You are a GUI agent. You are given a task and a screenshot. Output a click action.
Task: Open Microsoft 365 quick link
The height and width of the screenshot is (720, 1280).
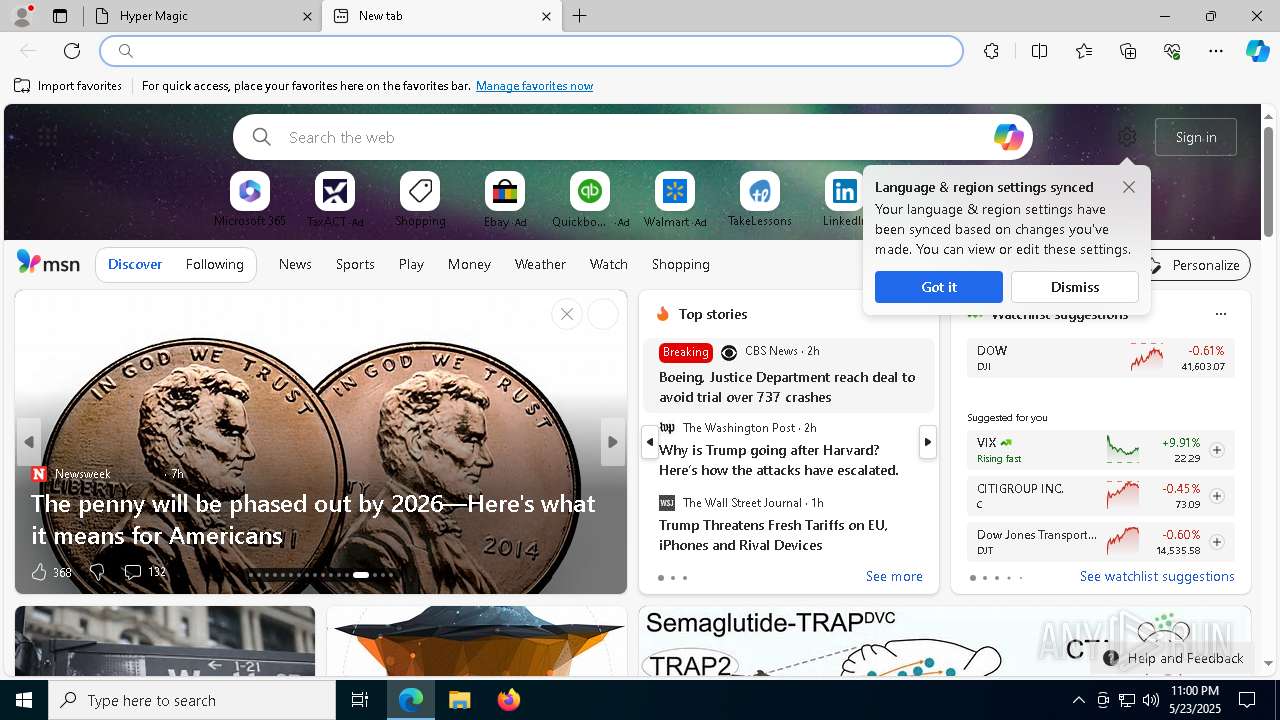click(250, 200)
